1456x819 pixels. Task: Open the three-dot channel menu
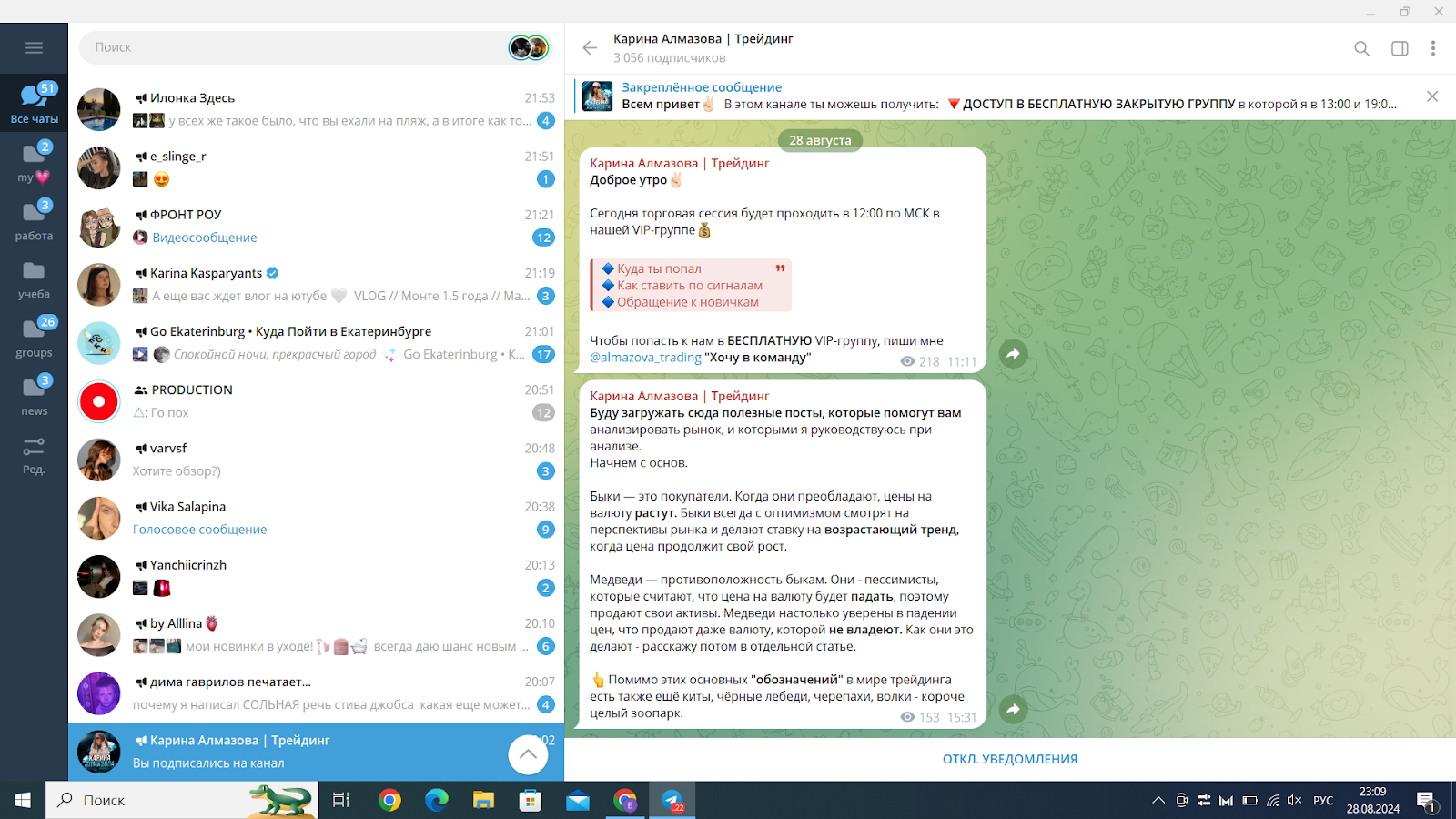(1432, 48)
